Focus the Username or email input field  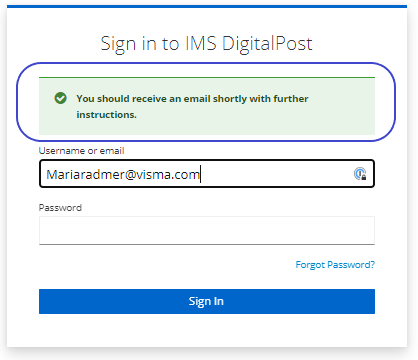207,174
